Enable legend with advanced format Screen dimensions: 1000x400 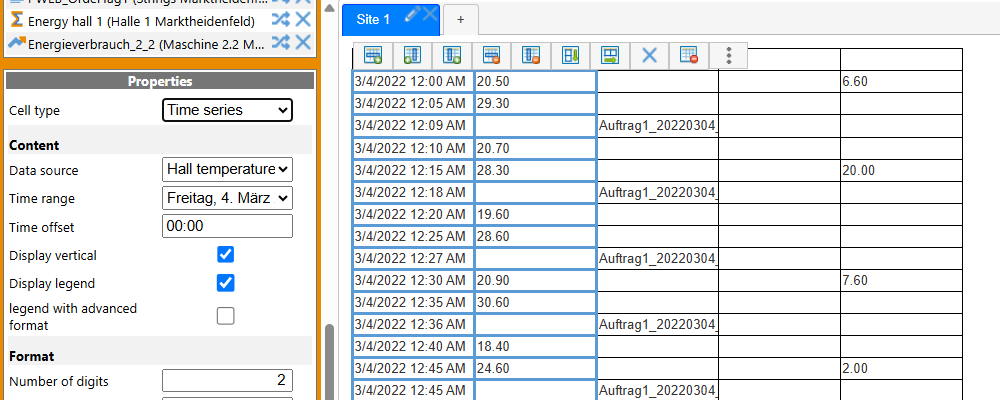point(226,316)
